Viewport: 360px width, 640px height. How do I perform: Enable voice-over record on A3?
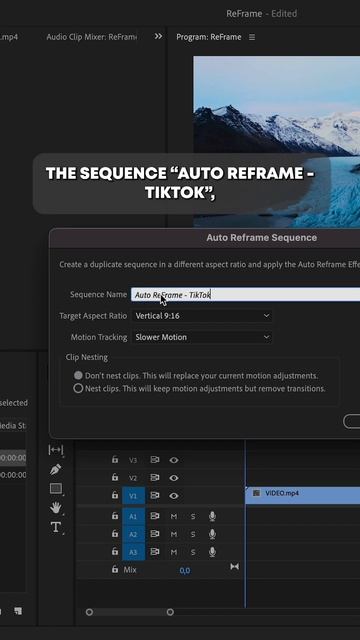pyautogui.click(x=212, y=552)
